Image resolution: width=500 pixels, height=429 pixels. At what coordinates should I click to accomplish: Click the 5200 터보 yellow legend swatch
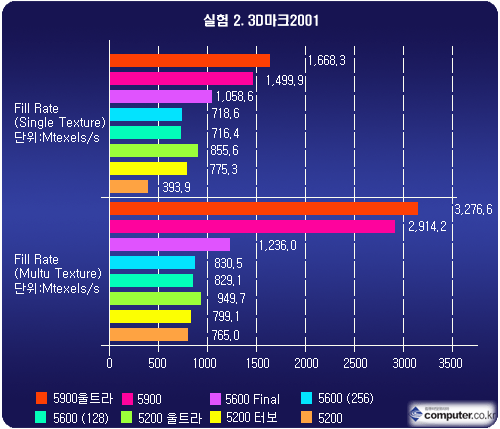216,417
